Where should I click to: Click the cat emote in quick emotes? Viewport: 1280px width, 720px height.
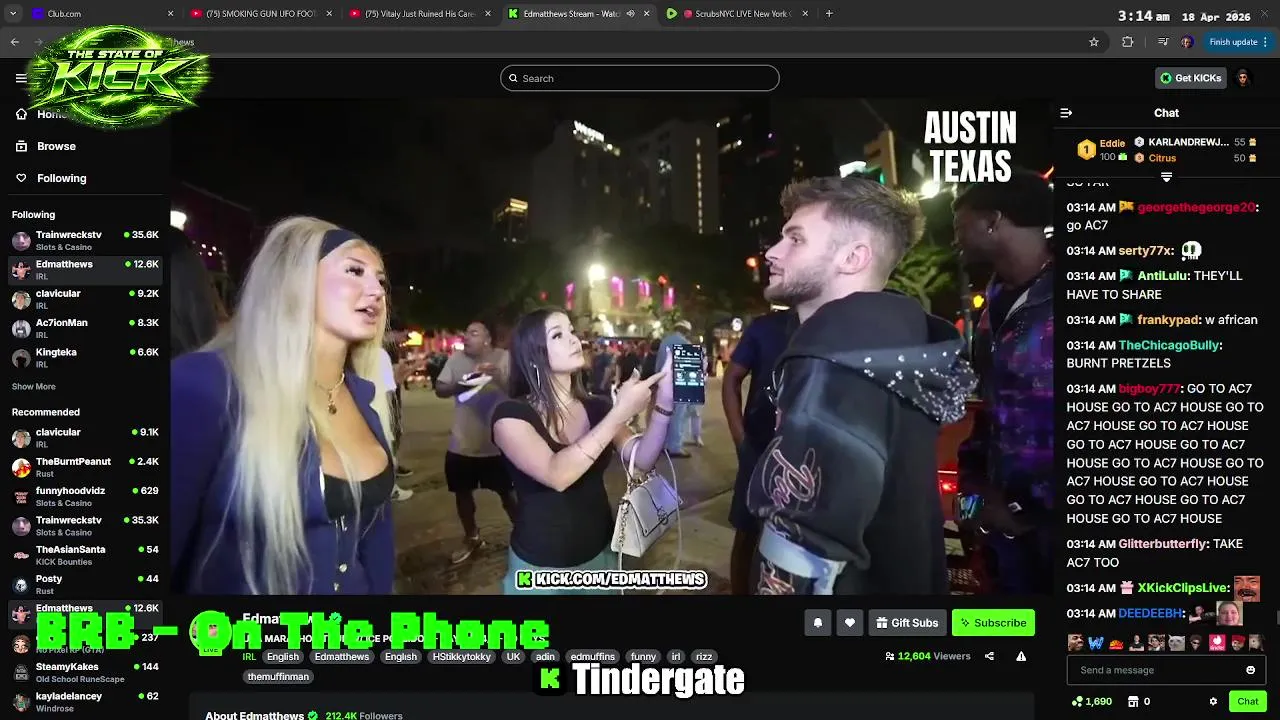(x=1175, y=642)
